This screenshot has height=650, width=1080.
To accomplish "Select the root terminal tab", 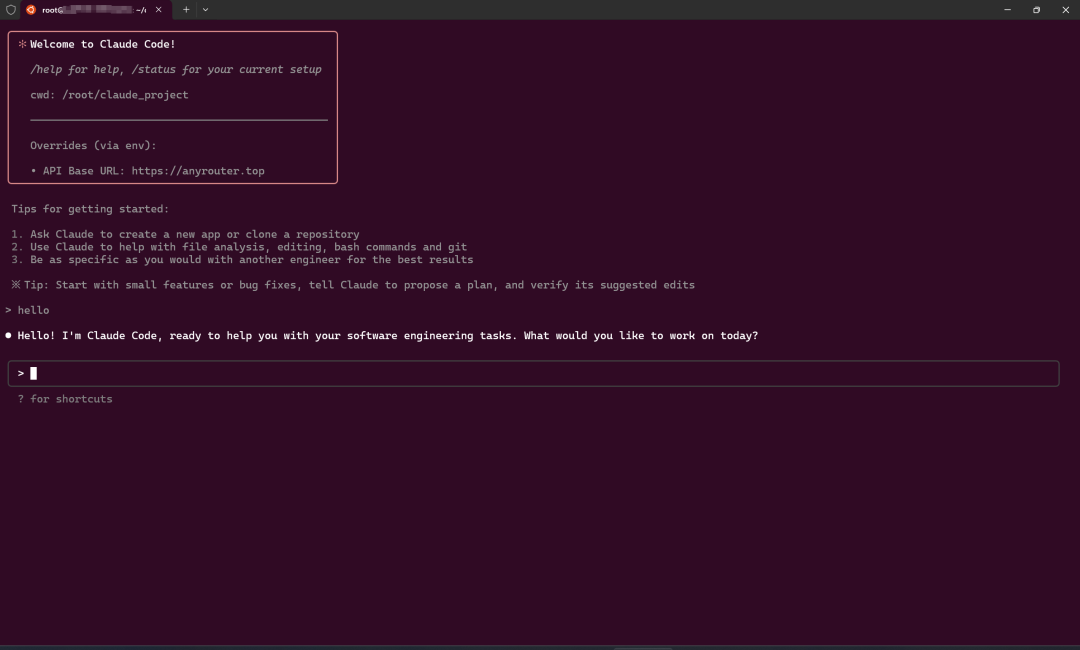I will 96,10.
